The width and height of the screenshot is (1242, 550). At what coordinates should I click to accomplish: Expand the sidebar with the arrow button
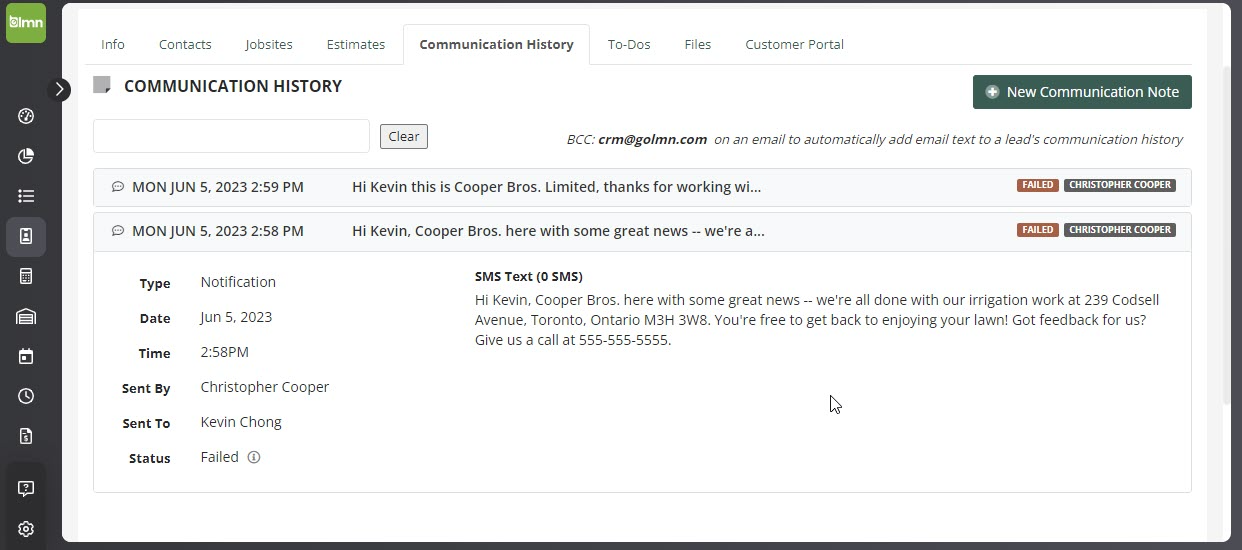tap(60, 89)
